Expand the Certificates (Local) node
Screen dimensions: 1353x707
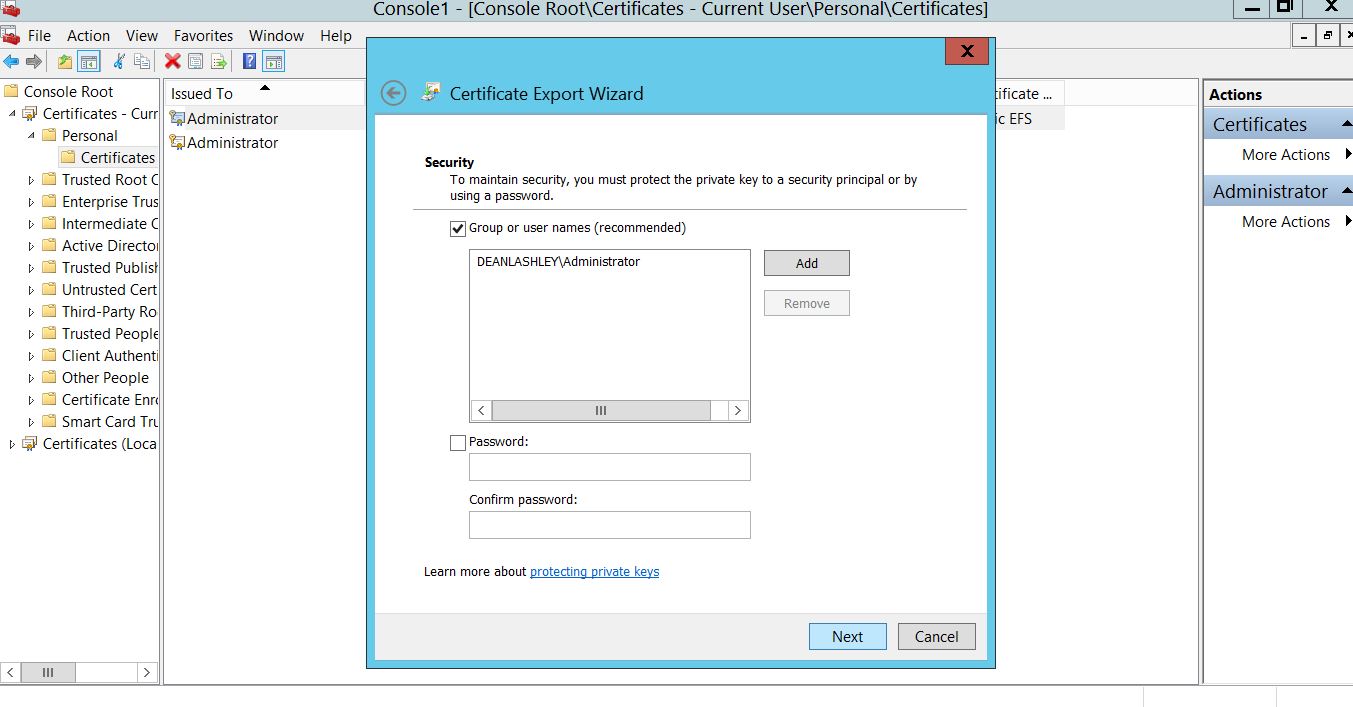pos(12,444)
